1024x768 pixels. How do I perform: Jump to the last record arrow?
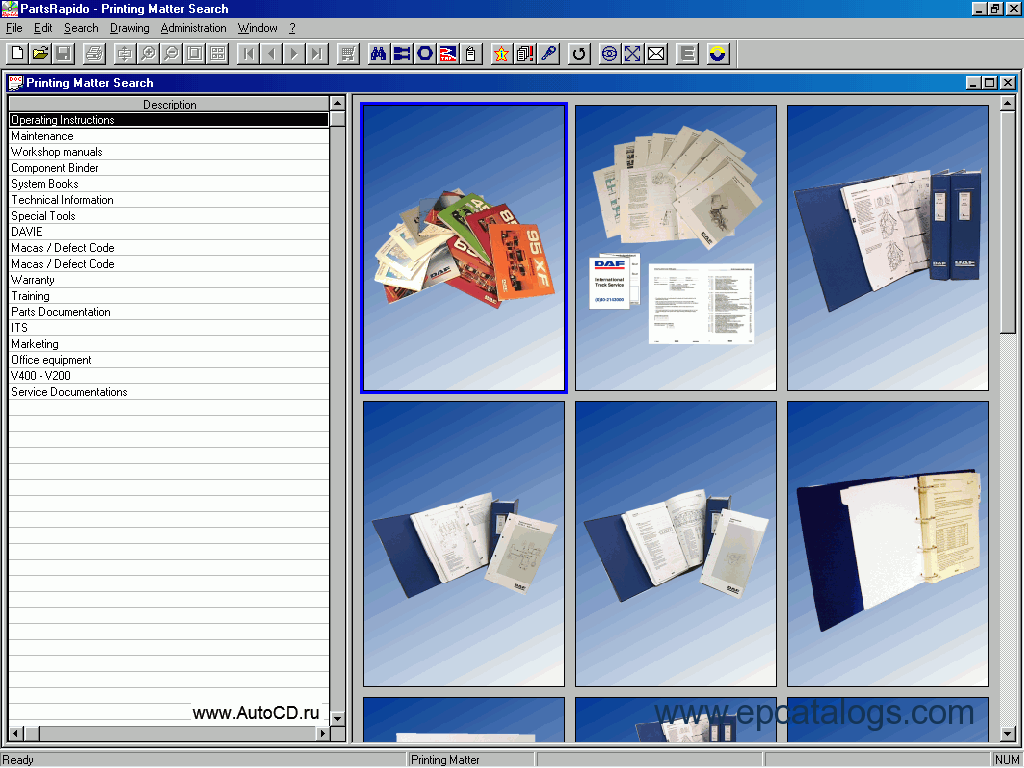coord(317,54)
